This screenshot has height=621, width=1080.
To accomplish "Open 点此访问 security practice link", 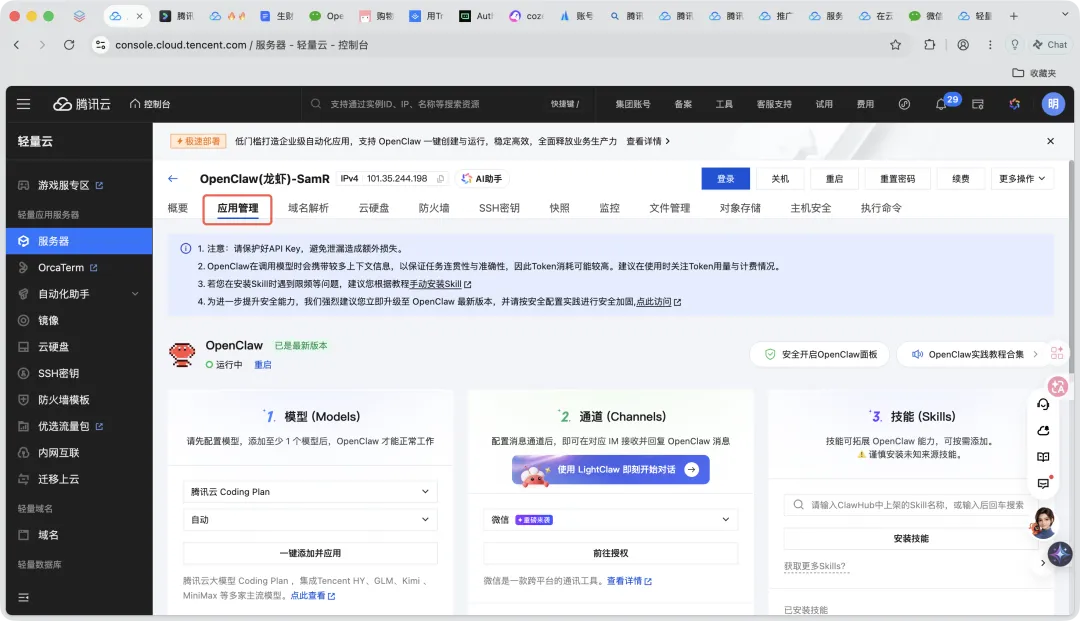I will click(x=658, y=302).
